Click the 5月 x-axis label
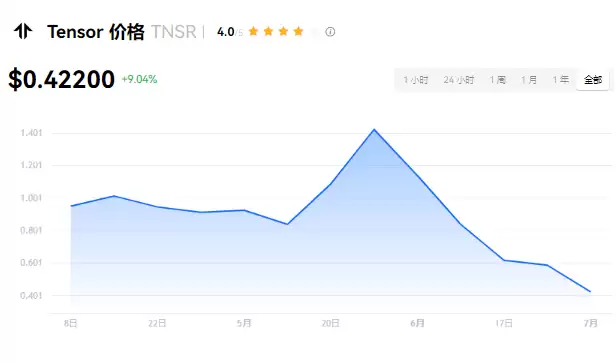Viewport: 616px width, 363px height. [244, 323]
